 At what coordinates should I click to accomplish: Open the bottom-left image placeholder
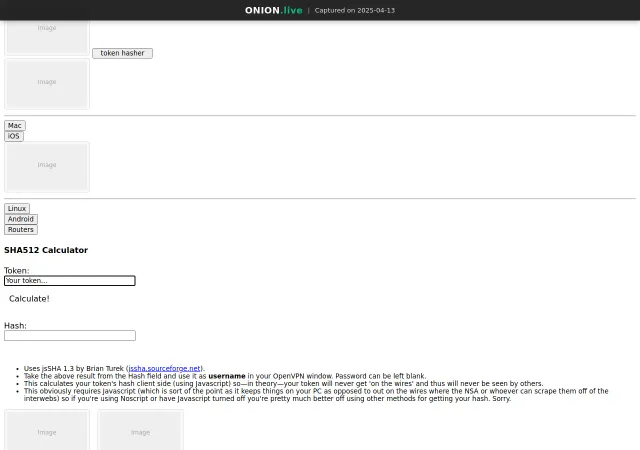tap(47, 430)
